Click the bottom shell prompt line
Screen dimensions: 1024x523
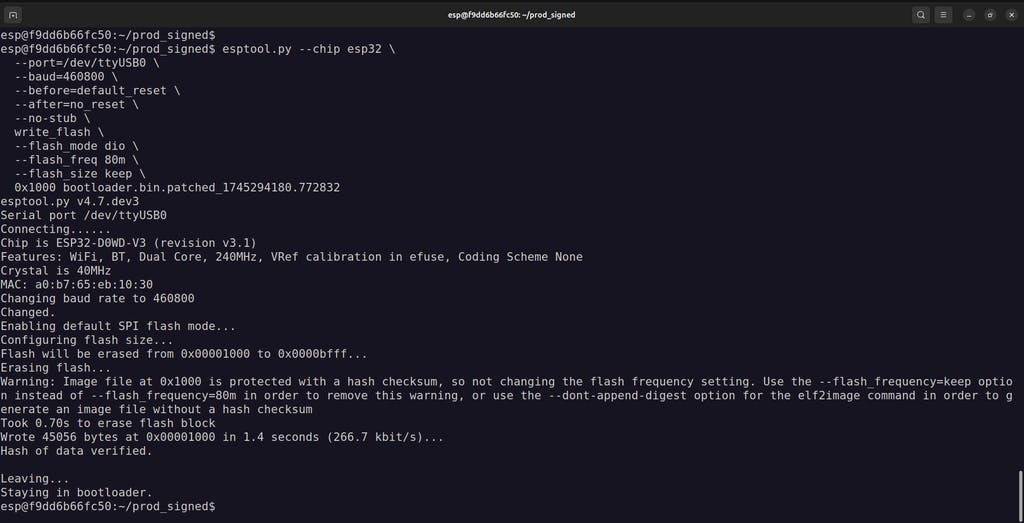(x=108, y=506)
